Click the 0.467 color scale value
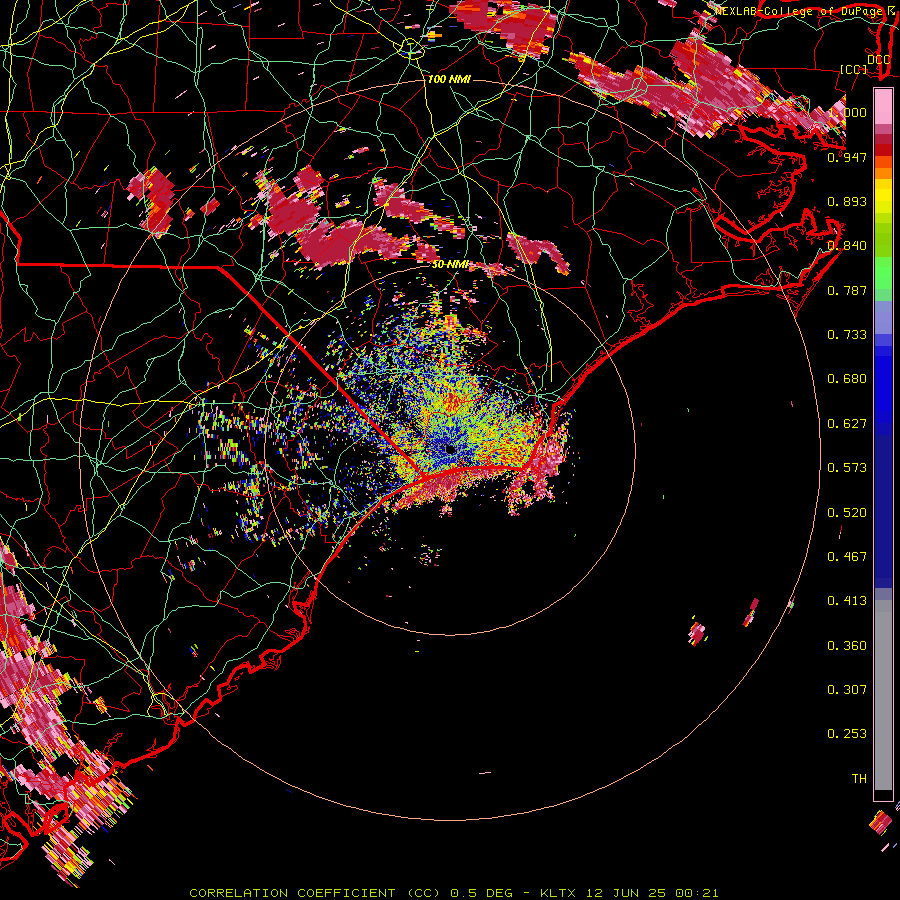The width and height of the screenshot is (900, 900). tap(847, 556)
